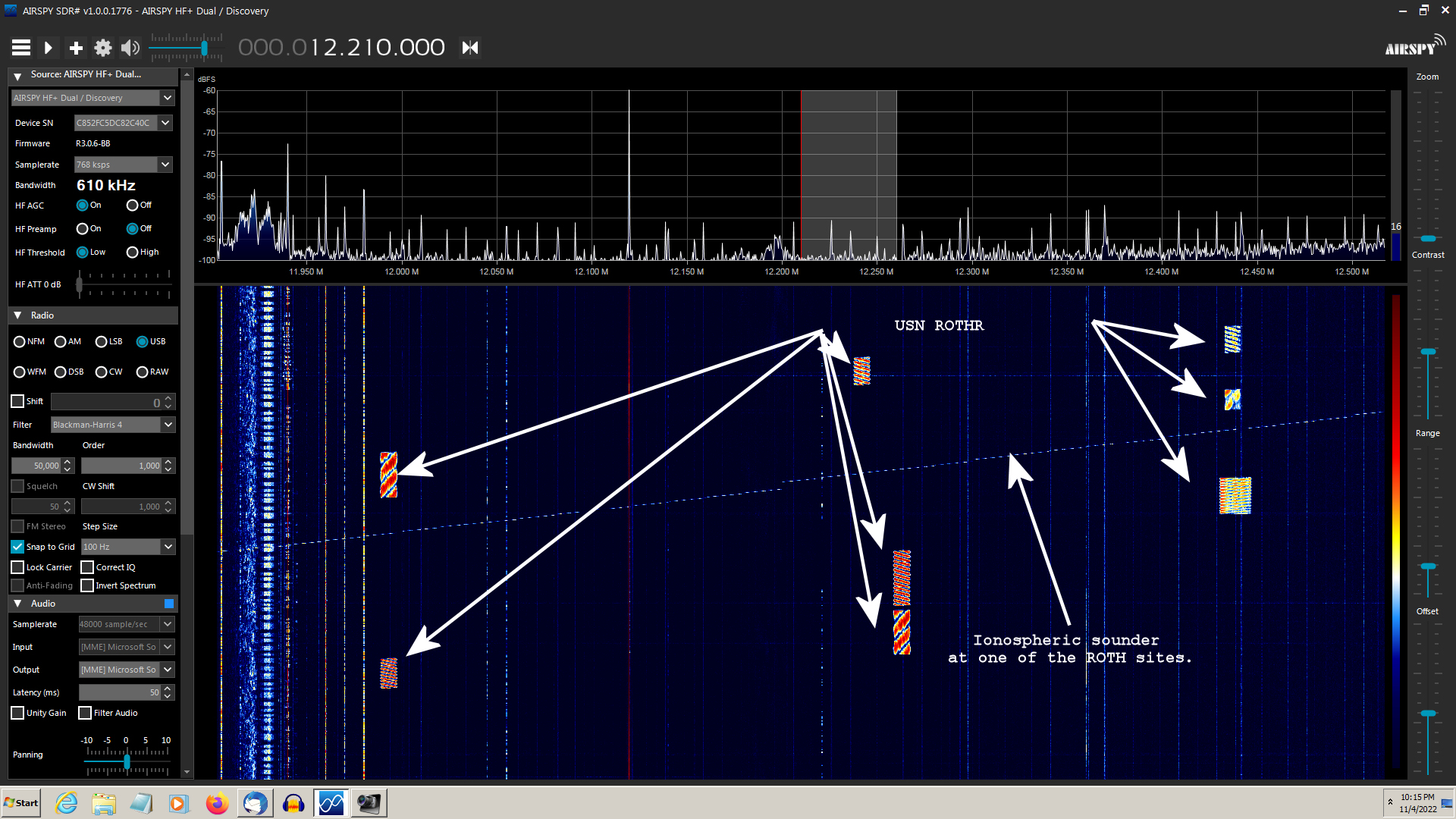Screen dimensions: 1456x819
Task: Collapse the Audio section
Action: coord(17,603)
